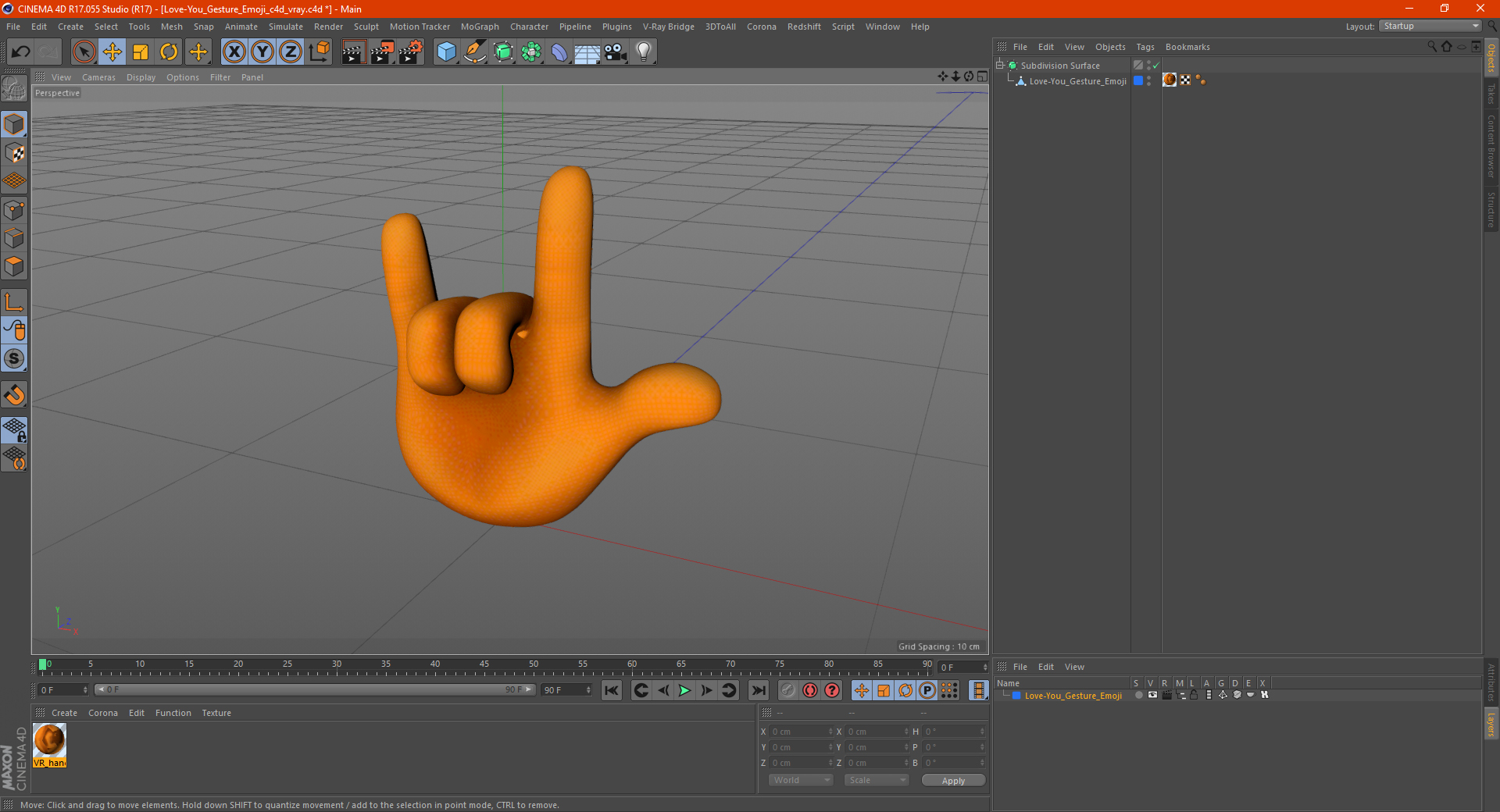This screenshot has height=812, width=1500.
Task: Switch to Edges mode
Action: [14, 238]
